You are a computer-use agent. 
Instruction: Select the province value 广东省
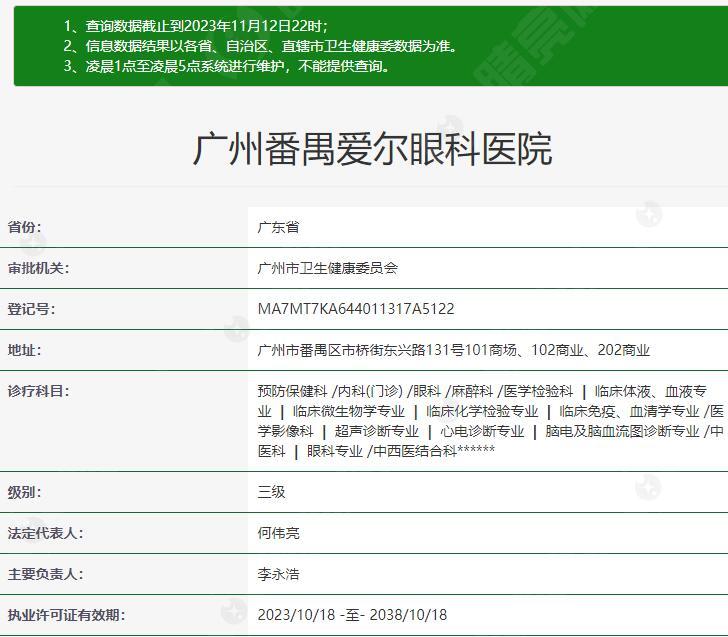[278, 228]
